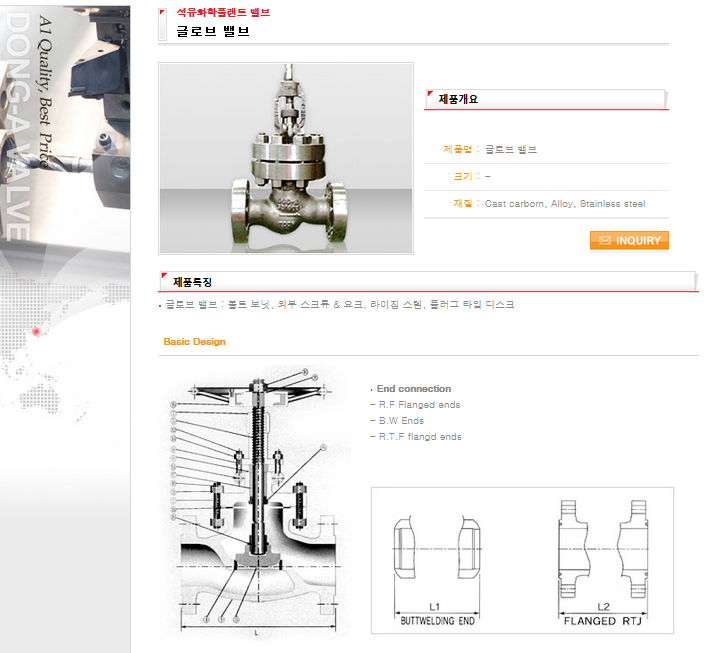The width and height of the screenshot is (721, 653).
Task: Click the red flag icon beside 제품특징
Action: click(x=164, y=275)
